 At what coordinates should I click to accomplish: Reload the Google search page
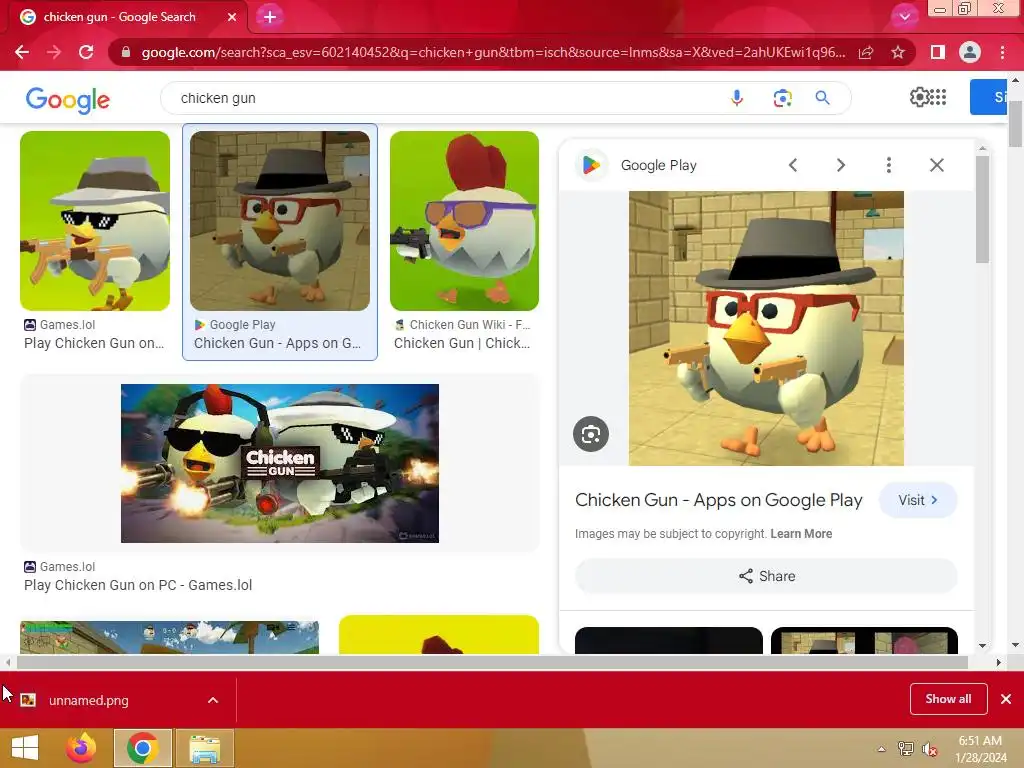[86, 52]
